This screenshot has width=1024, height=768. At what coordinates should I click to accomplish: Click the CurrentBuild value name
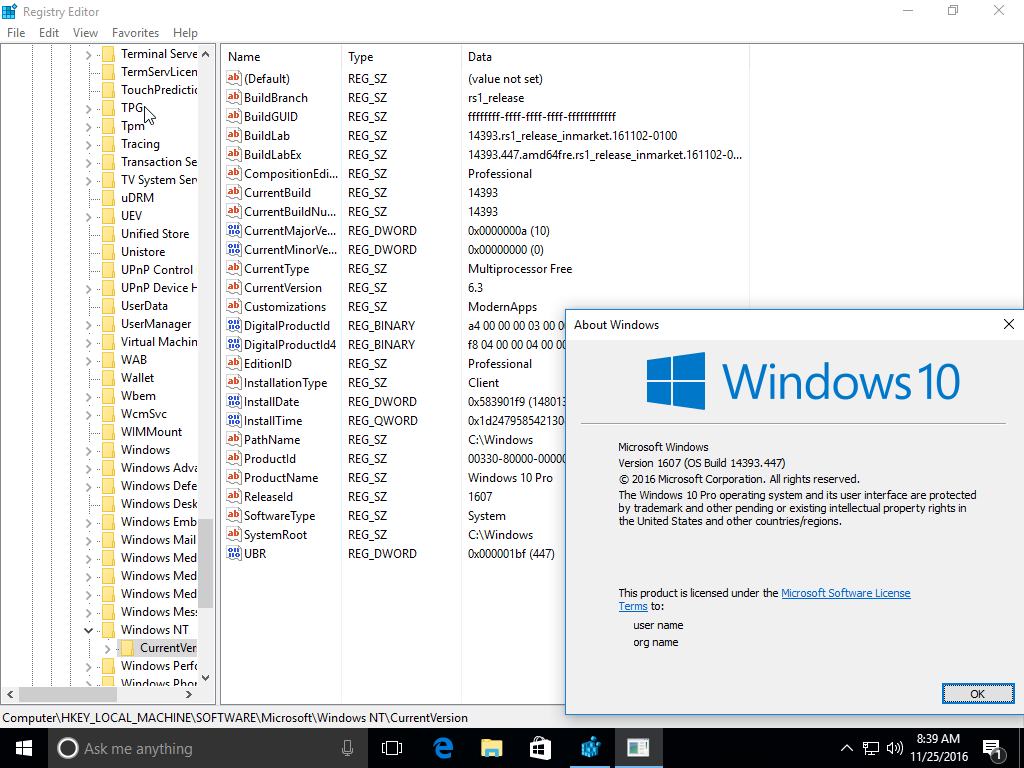pyautogui.click(x=277, y=193)
